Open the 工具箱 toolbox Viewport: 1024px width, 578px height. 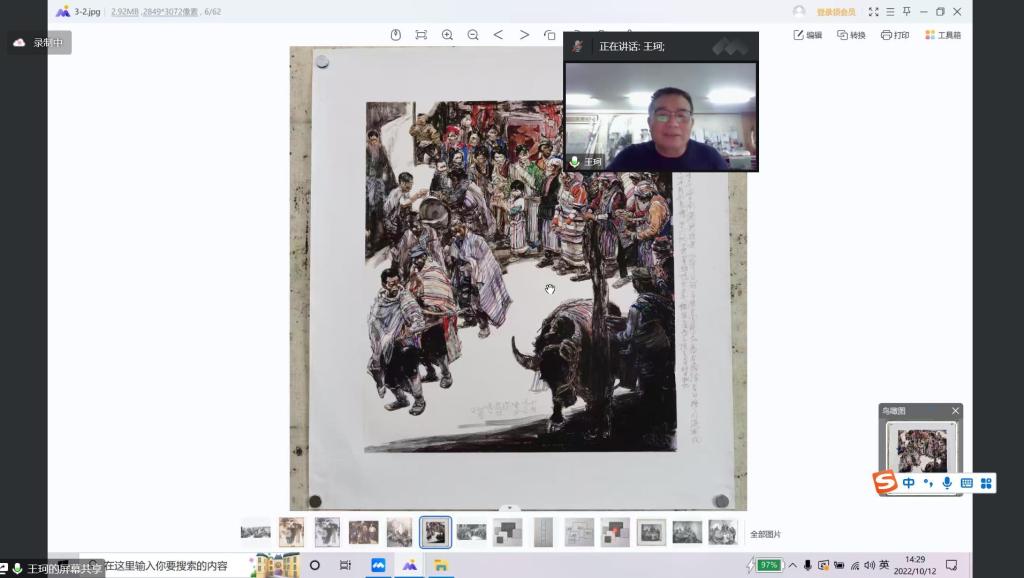click(x=943, y=35)
